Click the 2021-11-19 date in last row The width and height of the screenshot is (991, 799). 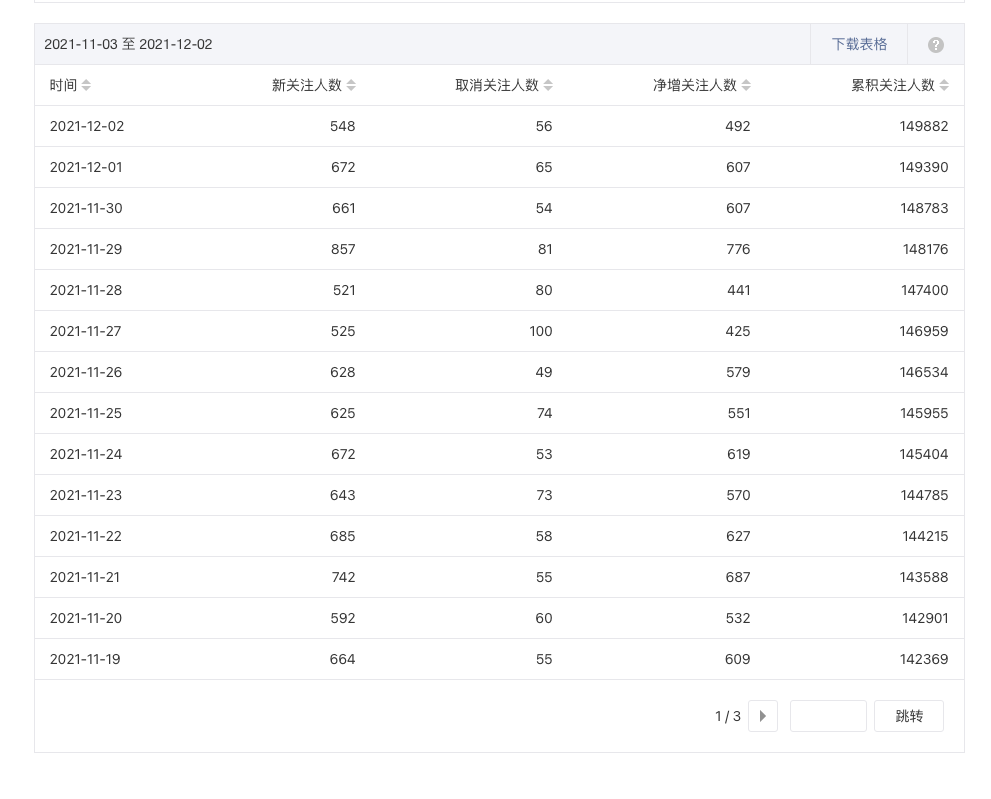[x=85, y=660]
